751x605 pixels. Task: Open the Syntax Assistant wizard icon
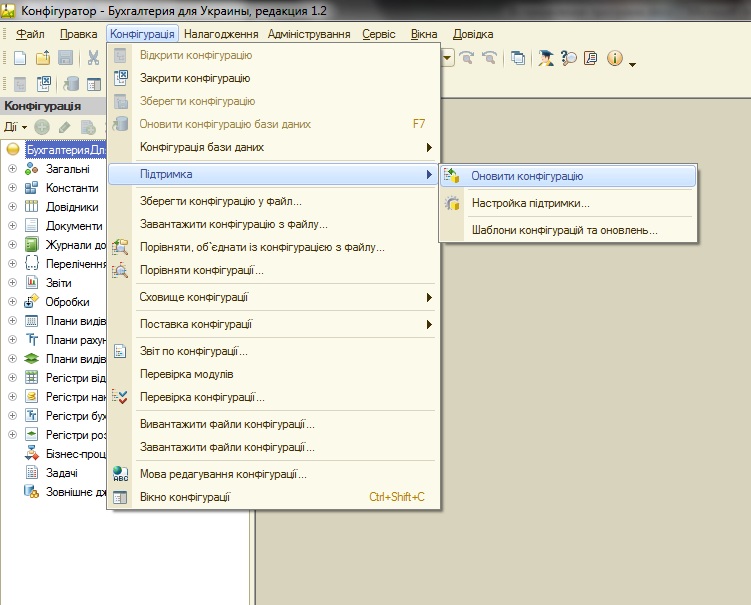pos(545,58)
